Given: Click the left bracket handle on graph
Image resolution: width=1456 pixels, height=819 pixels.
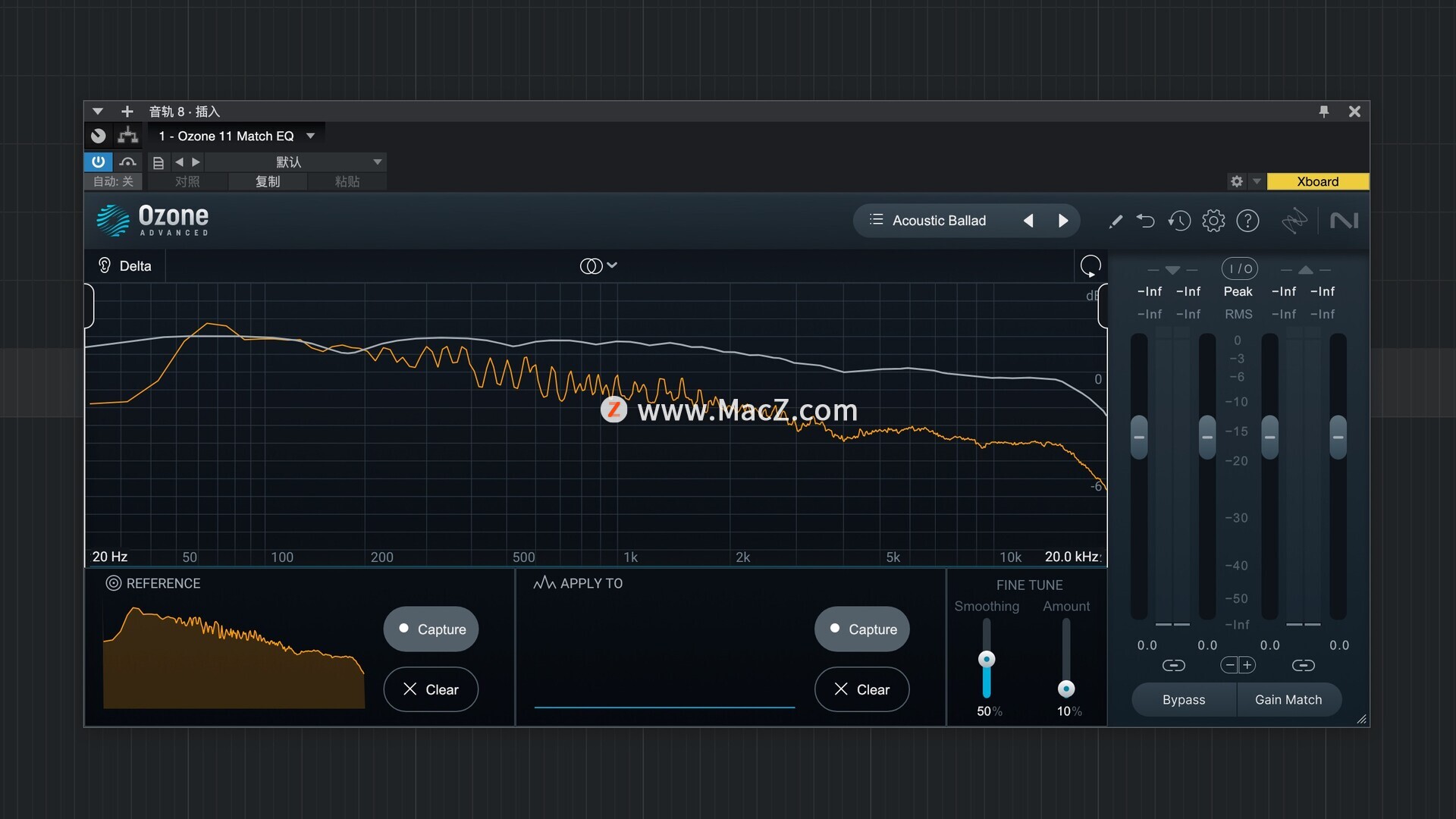Looking at the screenshot, I should [x=89, y=306].
